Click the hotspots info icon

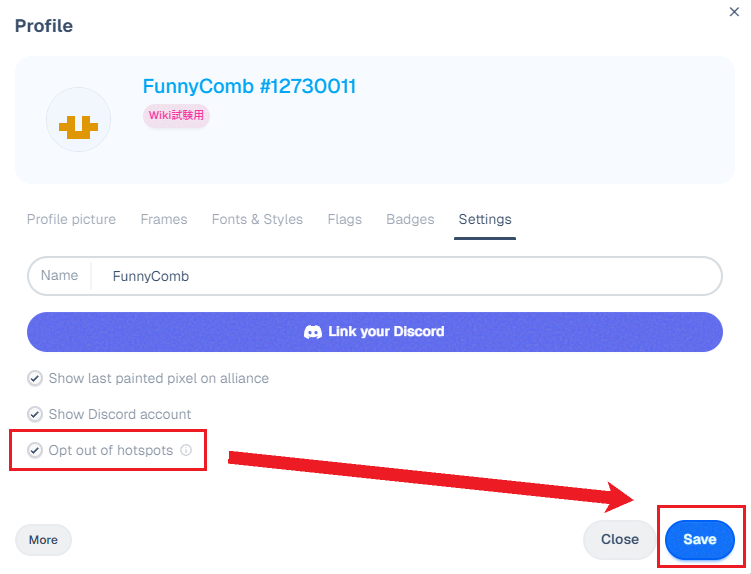click(186, 450)
